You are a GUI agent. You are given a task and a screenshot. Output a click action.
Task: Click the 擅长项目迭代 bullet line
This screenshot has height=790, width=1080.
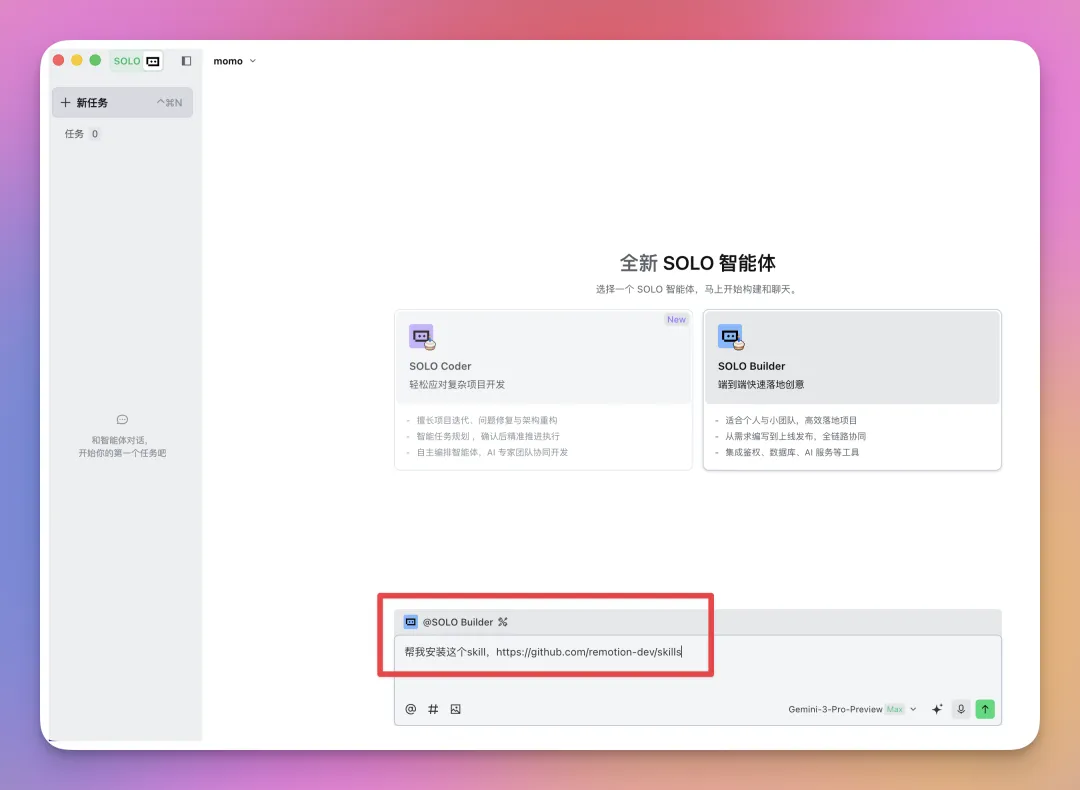(487, 420)
